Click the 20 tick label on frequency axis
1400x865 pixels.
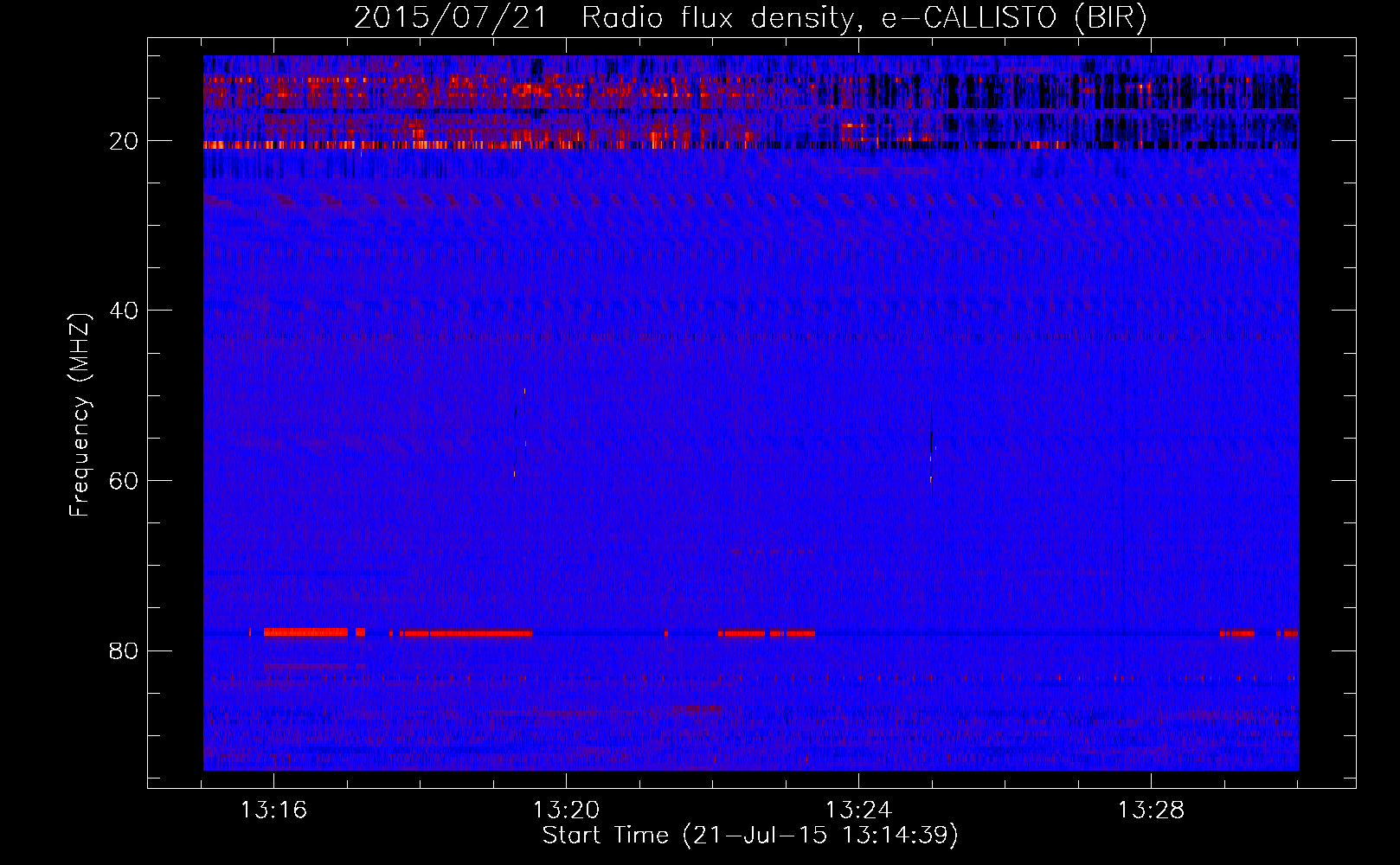[x=125, y=141]
